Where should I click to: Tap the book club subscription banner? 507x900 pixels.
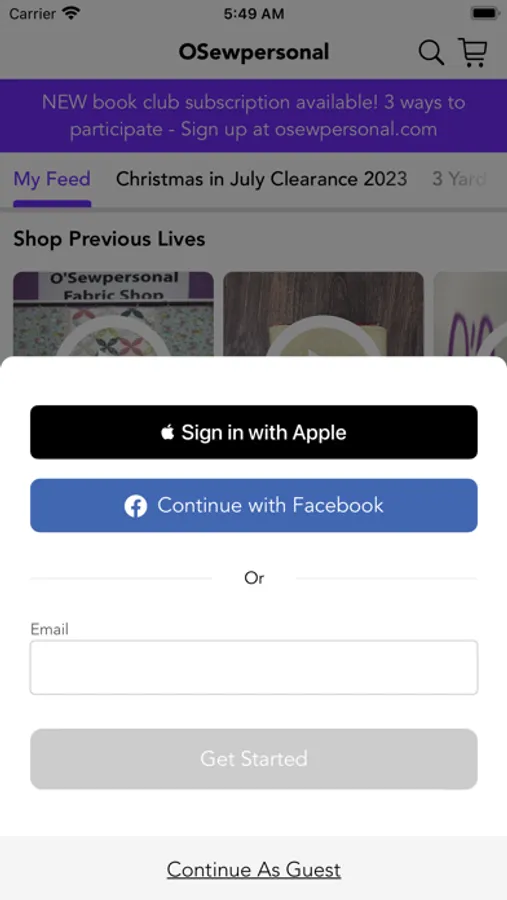click(x=253, y=116)
